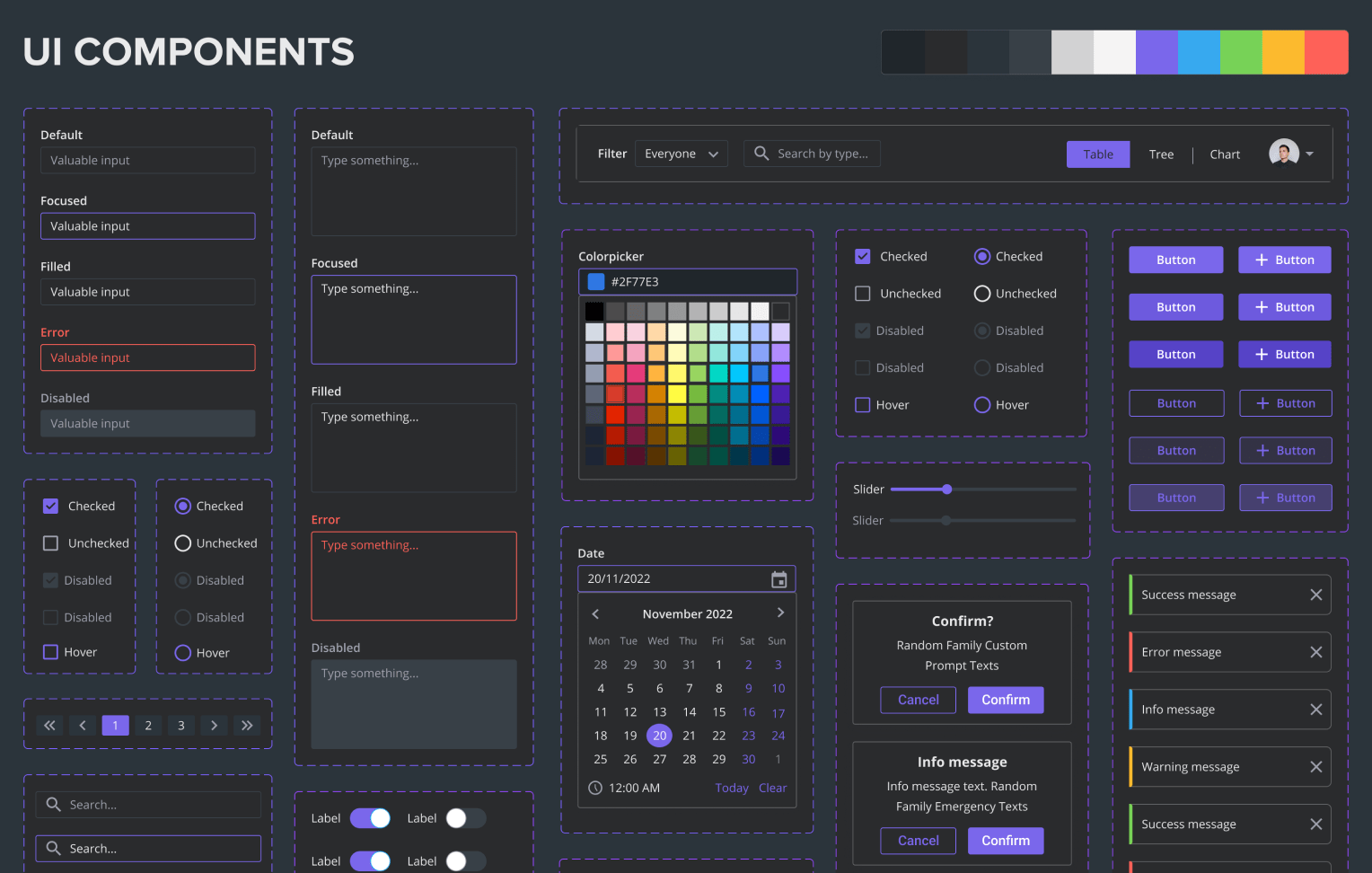Jump to last page with the double-right arrow
Image resolution: width=1372 pixels, height=873 pixels.
tap(247, 725)
